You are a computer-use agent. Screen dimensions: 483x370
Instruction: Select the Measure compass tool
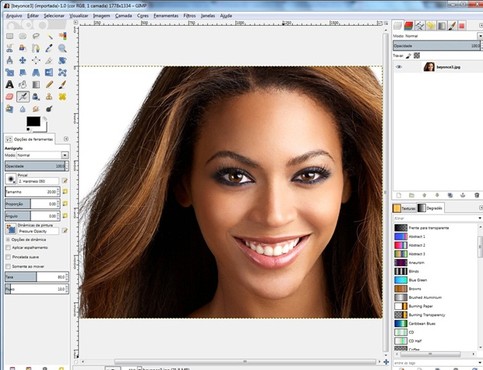(9, 60)
